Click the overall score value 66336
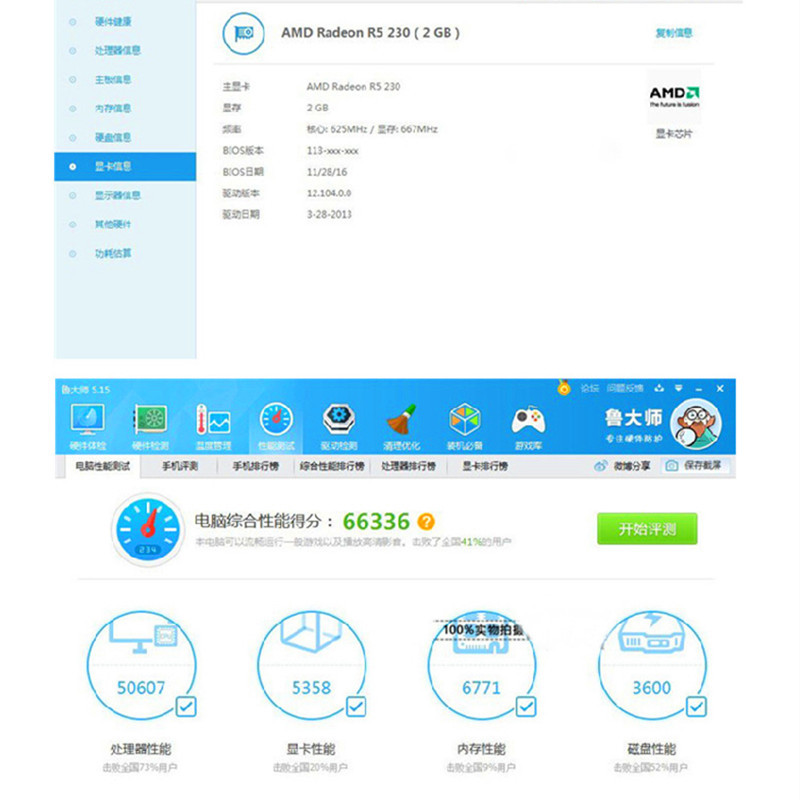Viewport: 800px width, 800px height. click(x=376, y=521)
